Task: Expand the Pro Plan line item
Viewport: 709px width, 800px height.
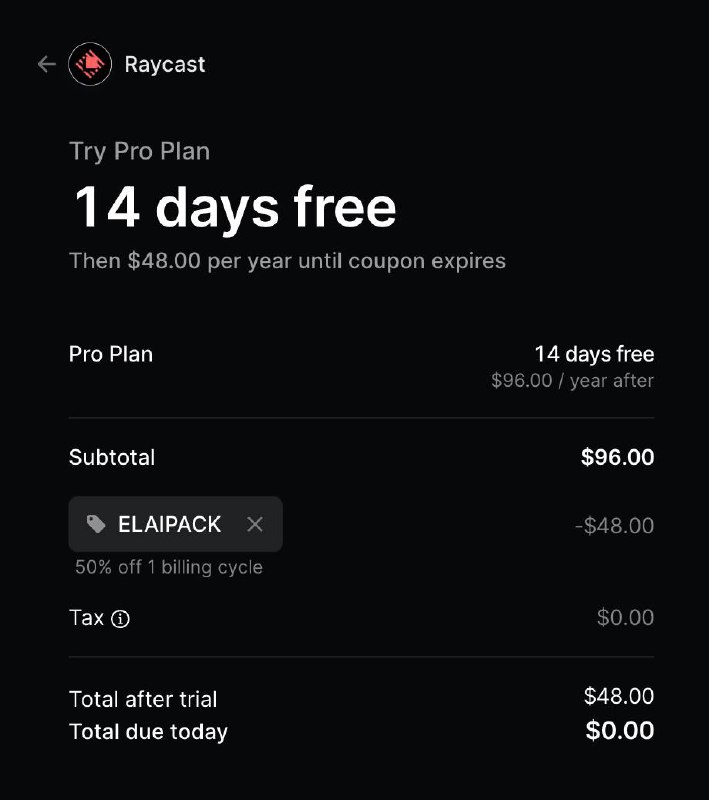Action: 110,354
